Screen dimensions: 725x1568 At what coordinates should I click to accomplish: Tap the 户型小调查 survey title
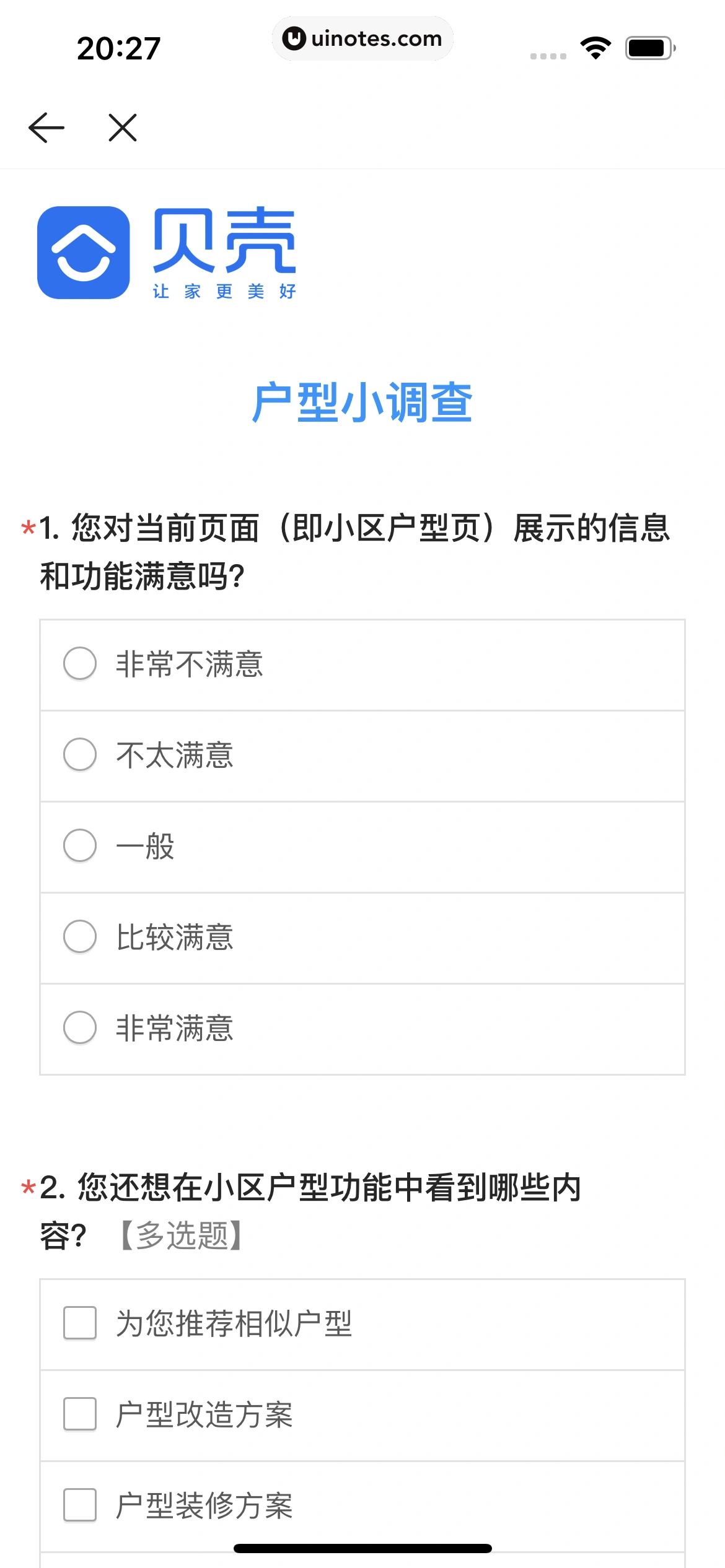tap(362, 403)
